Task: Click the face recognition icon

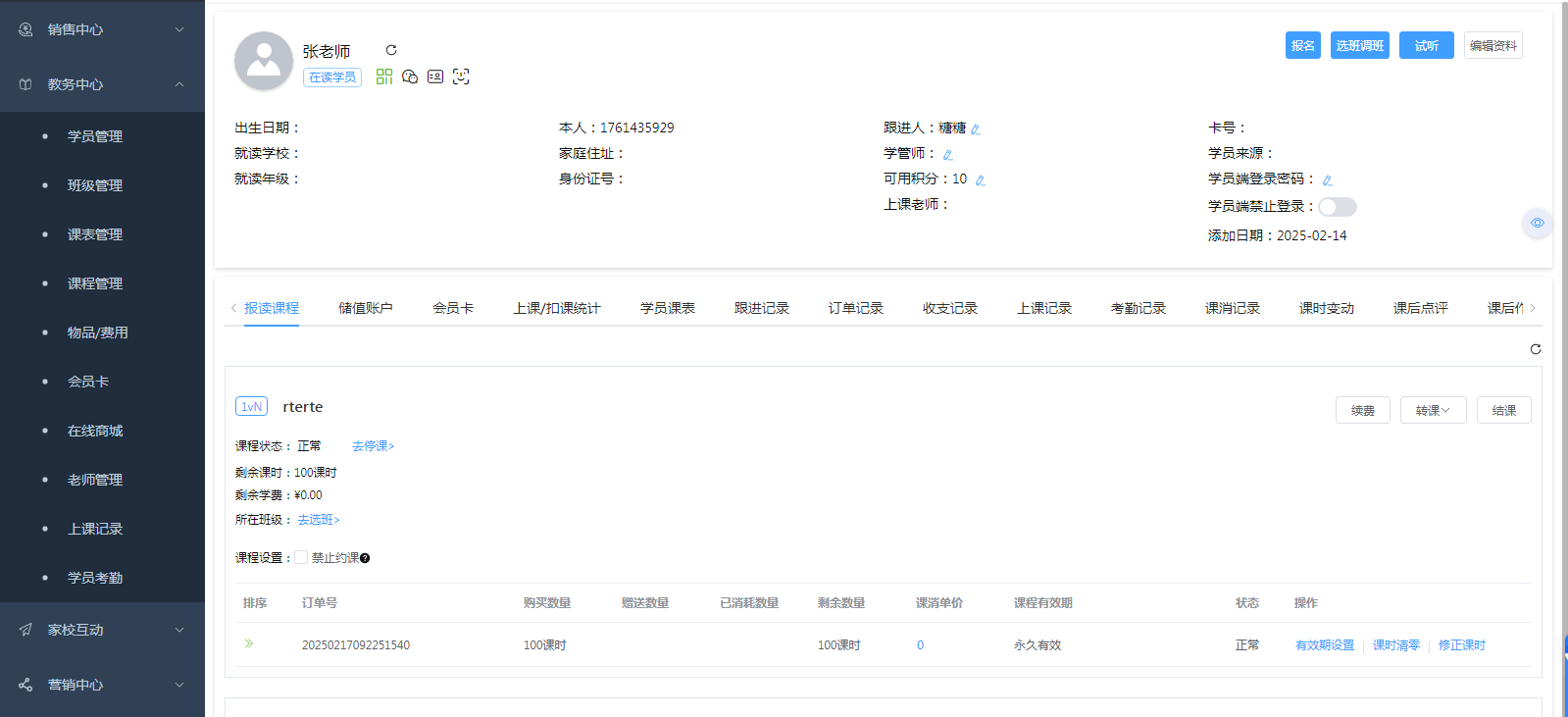Action: click(461, 77)
